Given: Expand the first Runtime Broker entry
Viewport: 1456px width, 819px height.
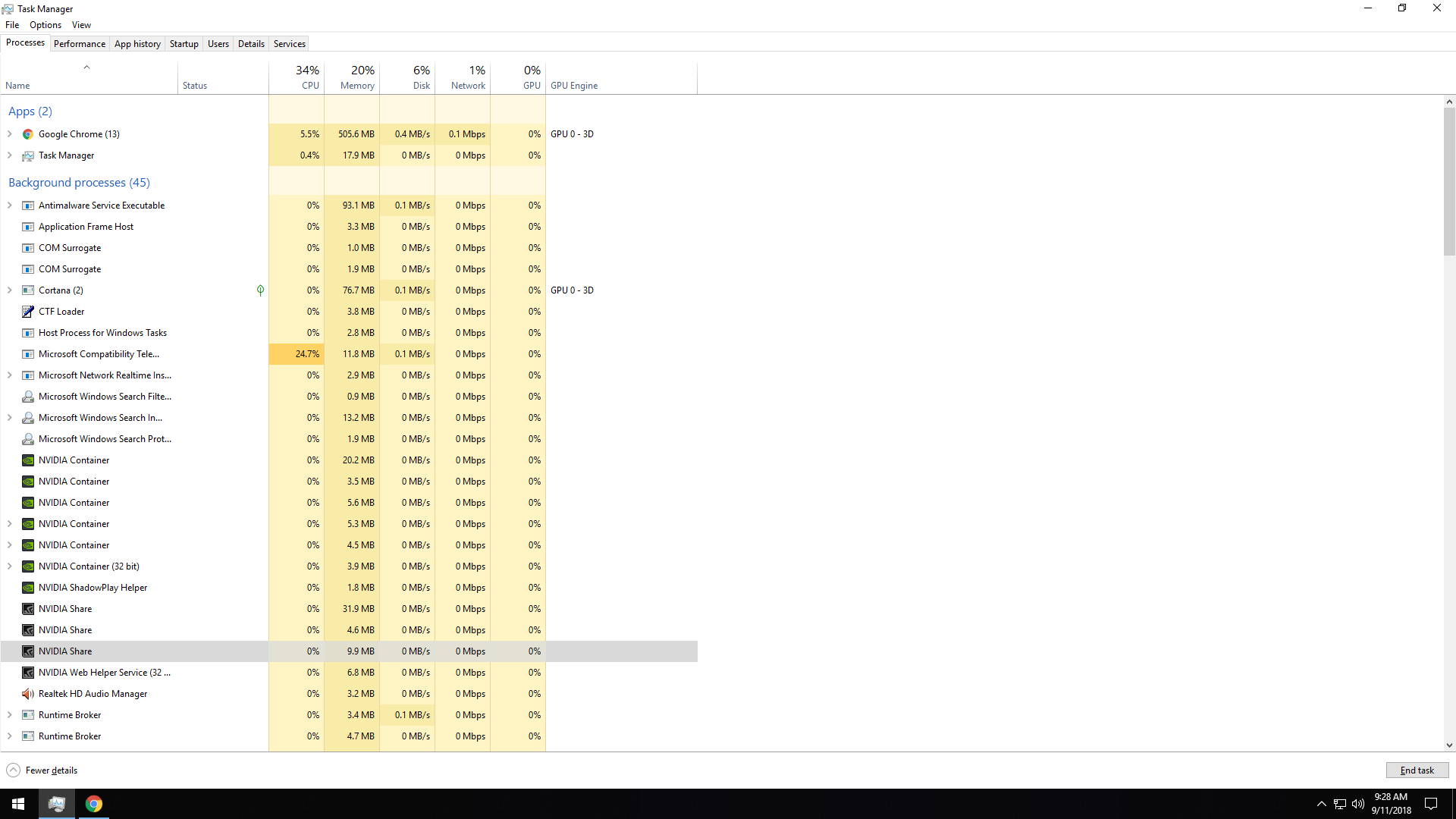Looking at the screenshot, I should click(10, 715).
